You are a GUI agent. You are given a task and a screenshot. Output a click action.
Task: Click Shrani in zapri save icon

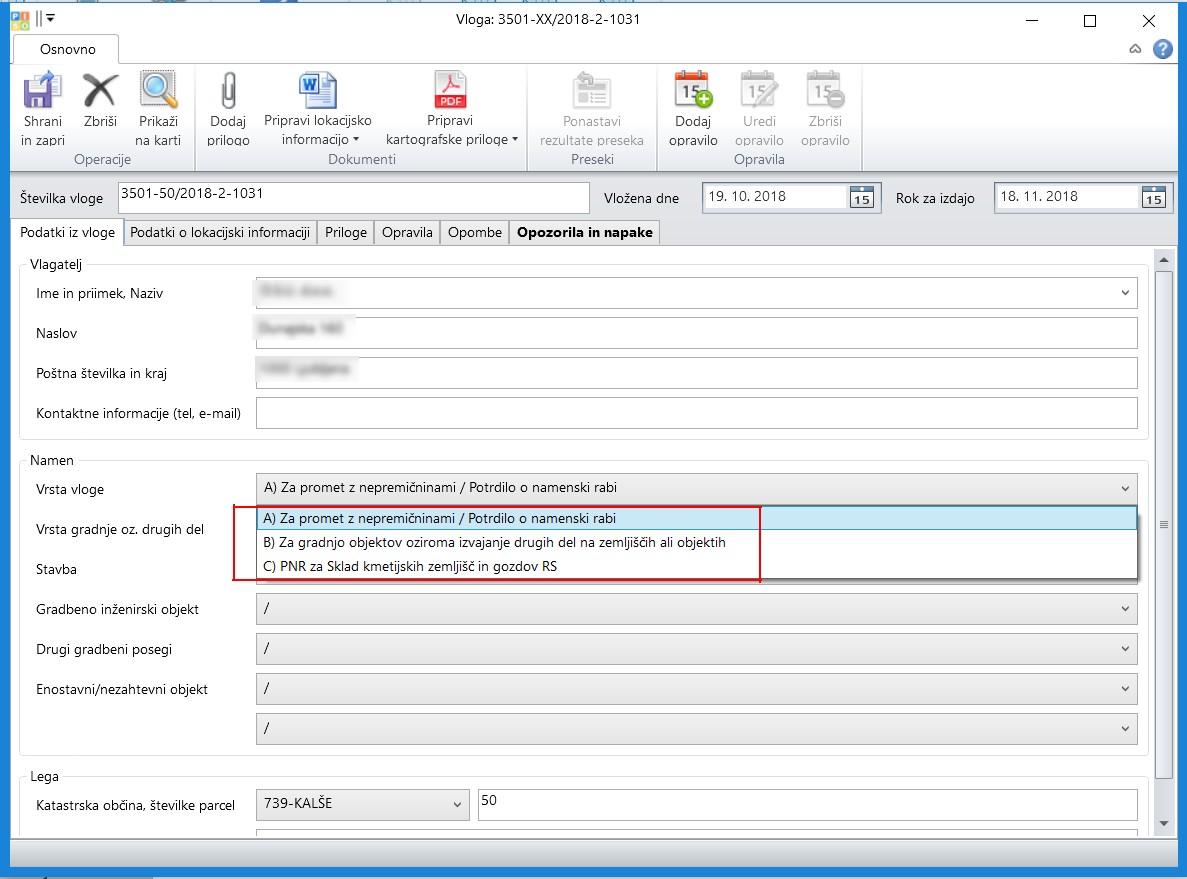tap(41, 92)
